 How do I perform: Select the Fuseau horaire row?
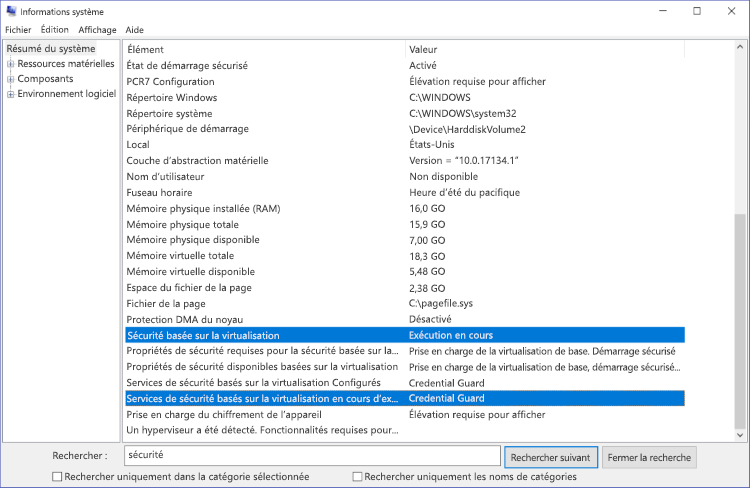pyautogui.click(x=405, y=192)
